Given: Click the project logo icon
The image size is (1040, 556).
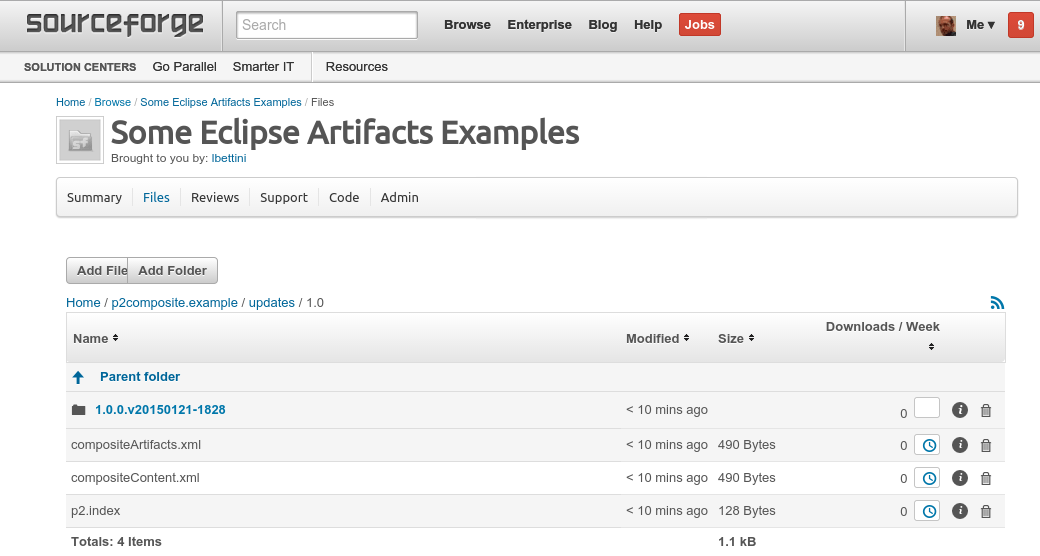Looking at the screenshot, I should 80,140.
